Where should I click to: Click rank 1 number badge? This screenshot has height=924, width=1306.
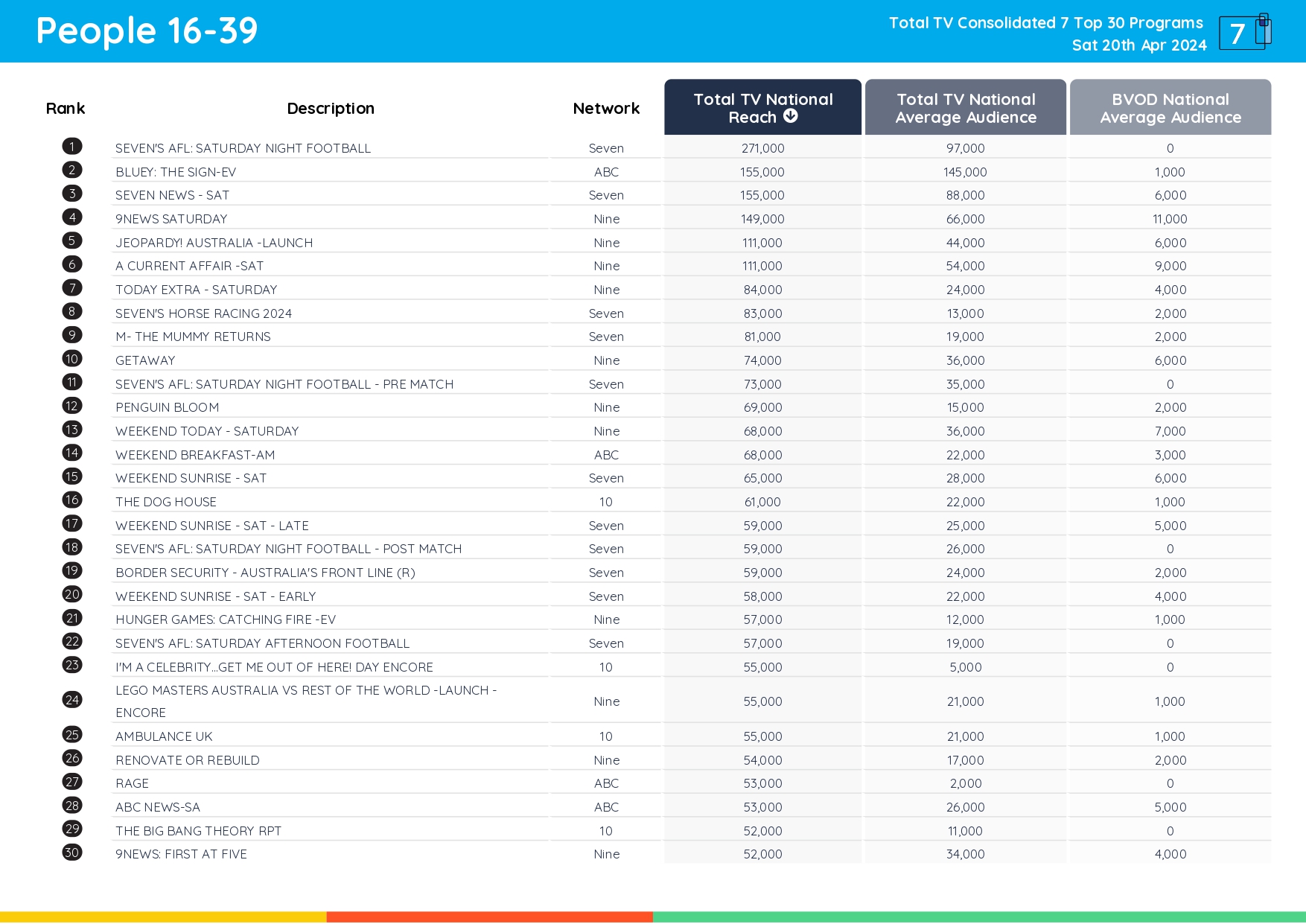coord(72,147)
